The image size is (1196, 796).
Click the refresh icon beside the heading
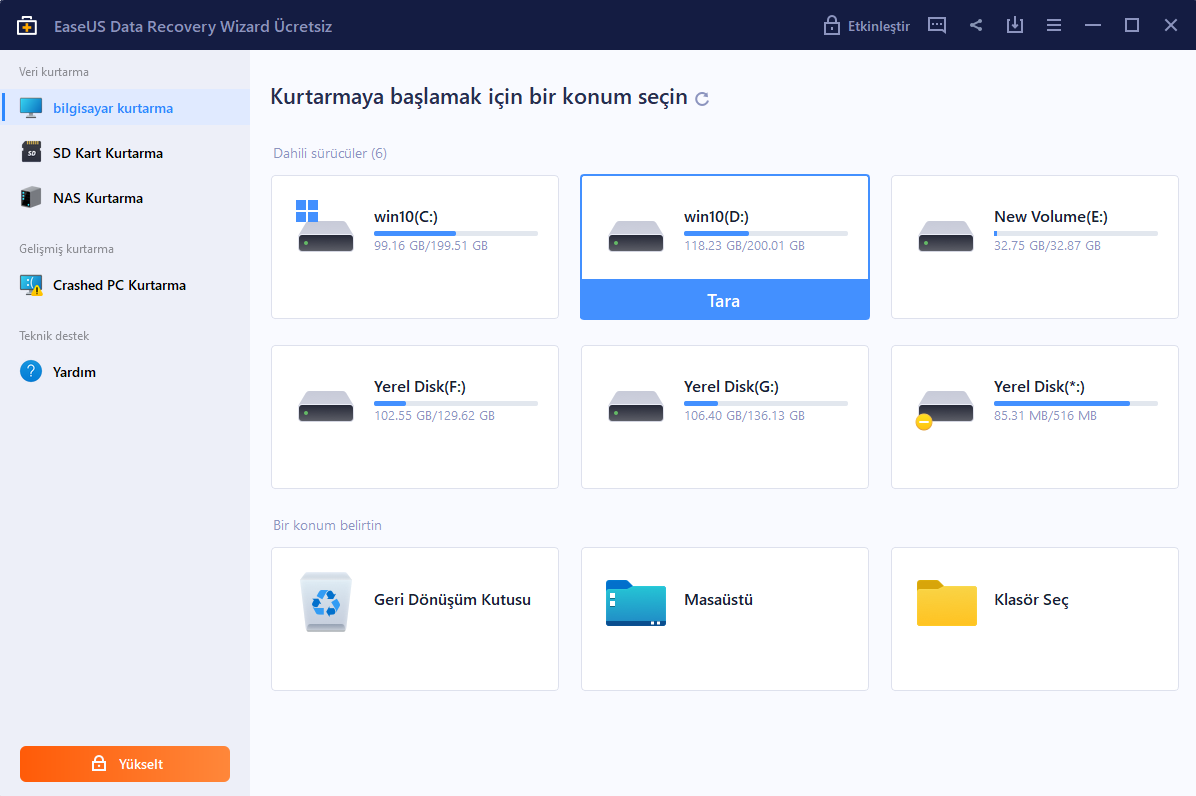[702, 99]
